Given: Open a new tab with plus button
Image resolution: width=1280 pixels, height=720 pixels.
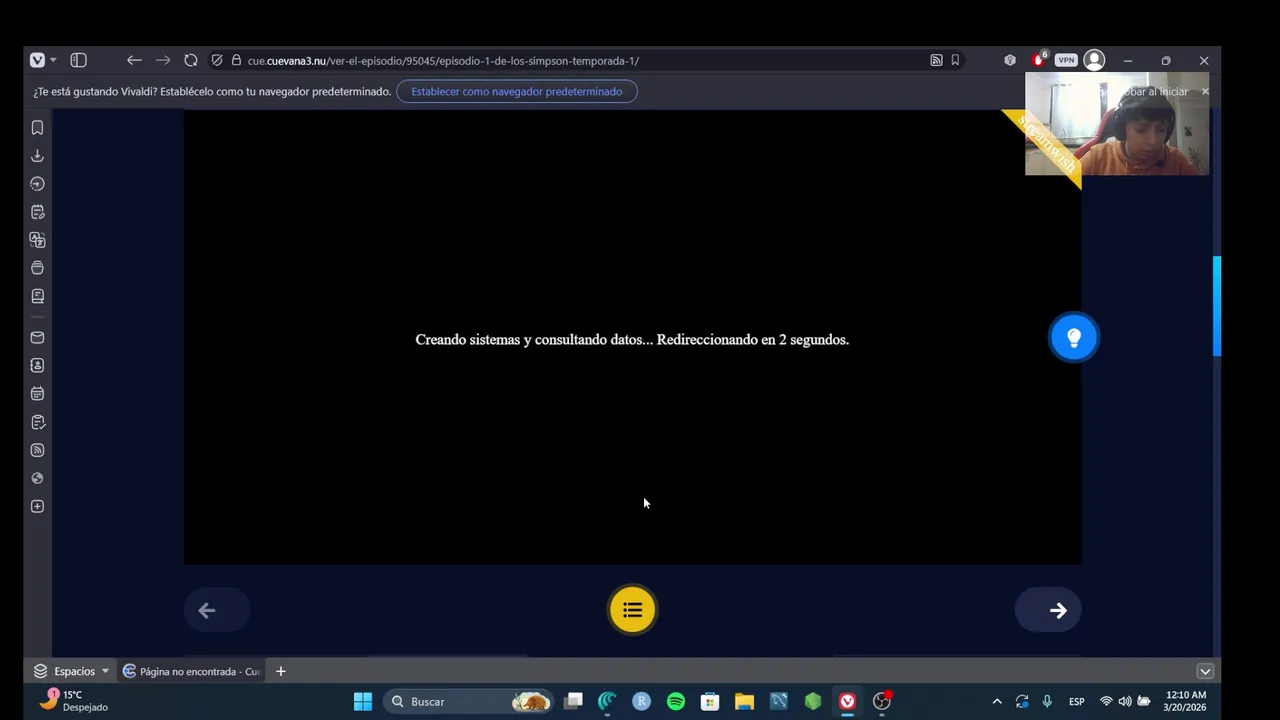Looking at the screenshot, I should coord(281,671).
